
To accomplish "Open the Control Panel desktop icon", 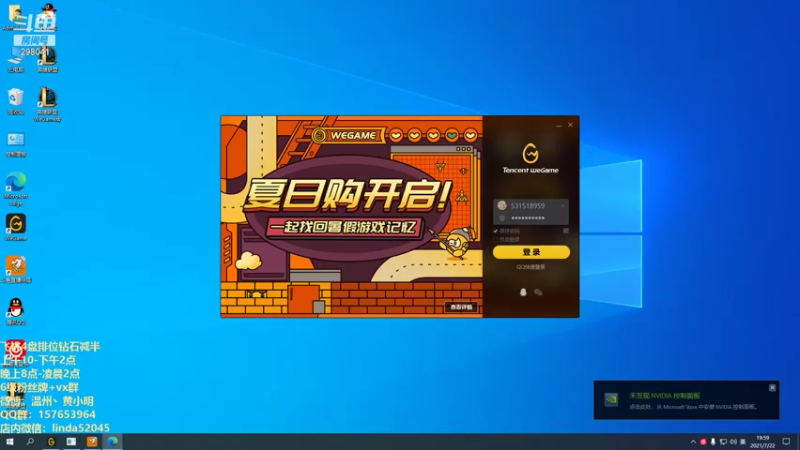I will [16, 144].
